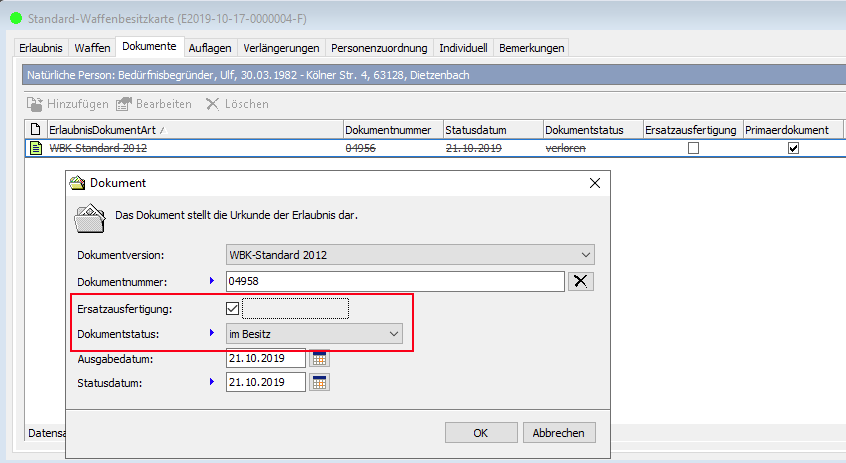This screenshot has width=846, height=463.
Task: Click the OK button
Action: click(480, 433)
